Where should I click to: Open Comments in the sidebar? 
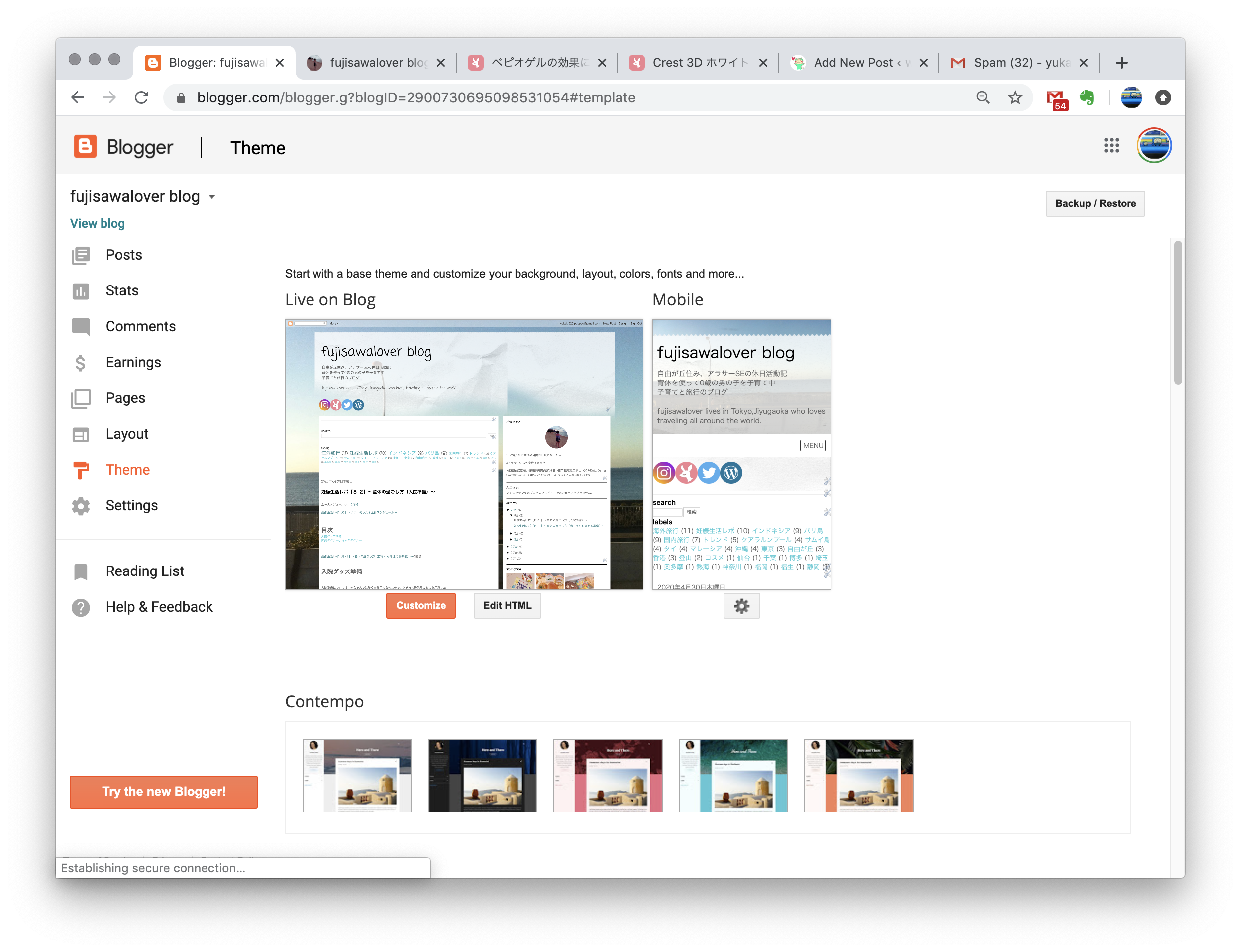(141, 326)
